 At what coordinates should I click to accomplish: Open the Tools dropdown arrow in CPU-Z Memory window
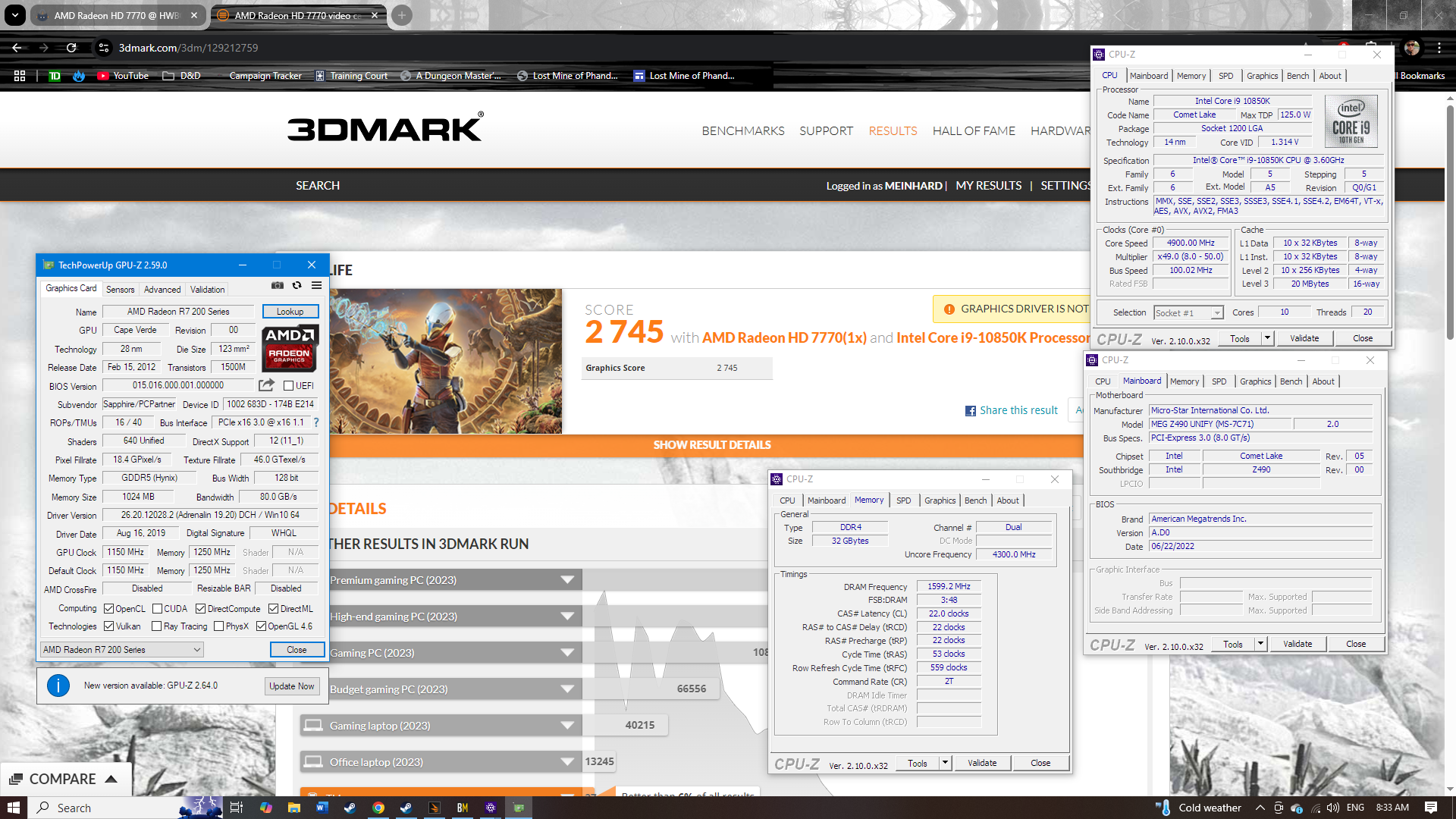coord(945,763)
